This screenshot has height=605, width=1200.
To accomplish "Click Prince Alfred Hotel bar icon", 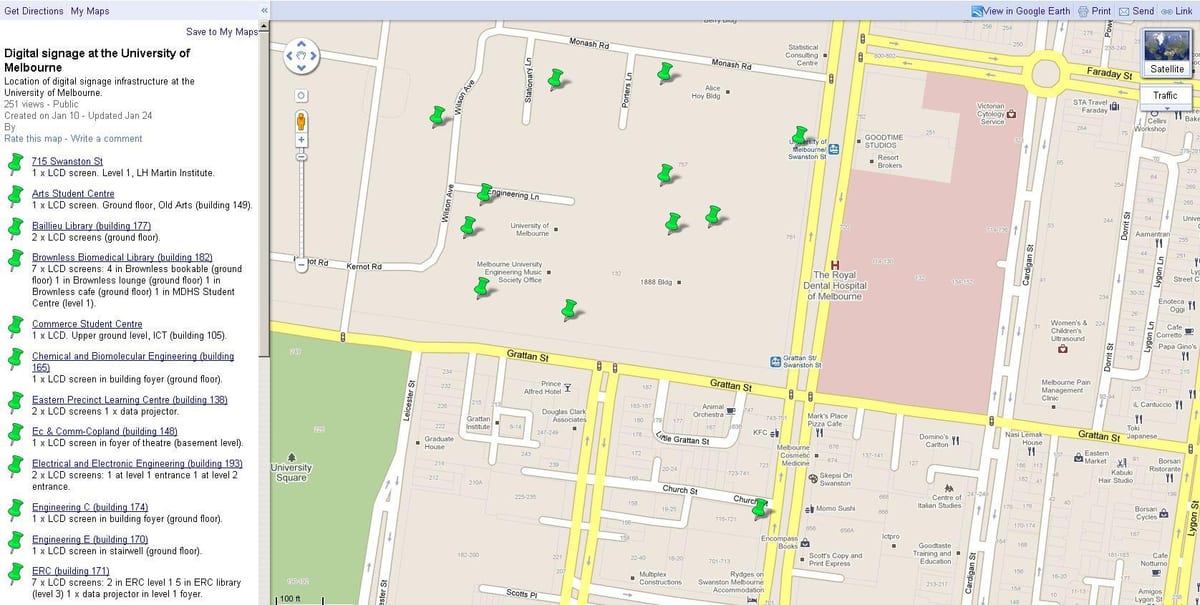I will 568,387.
